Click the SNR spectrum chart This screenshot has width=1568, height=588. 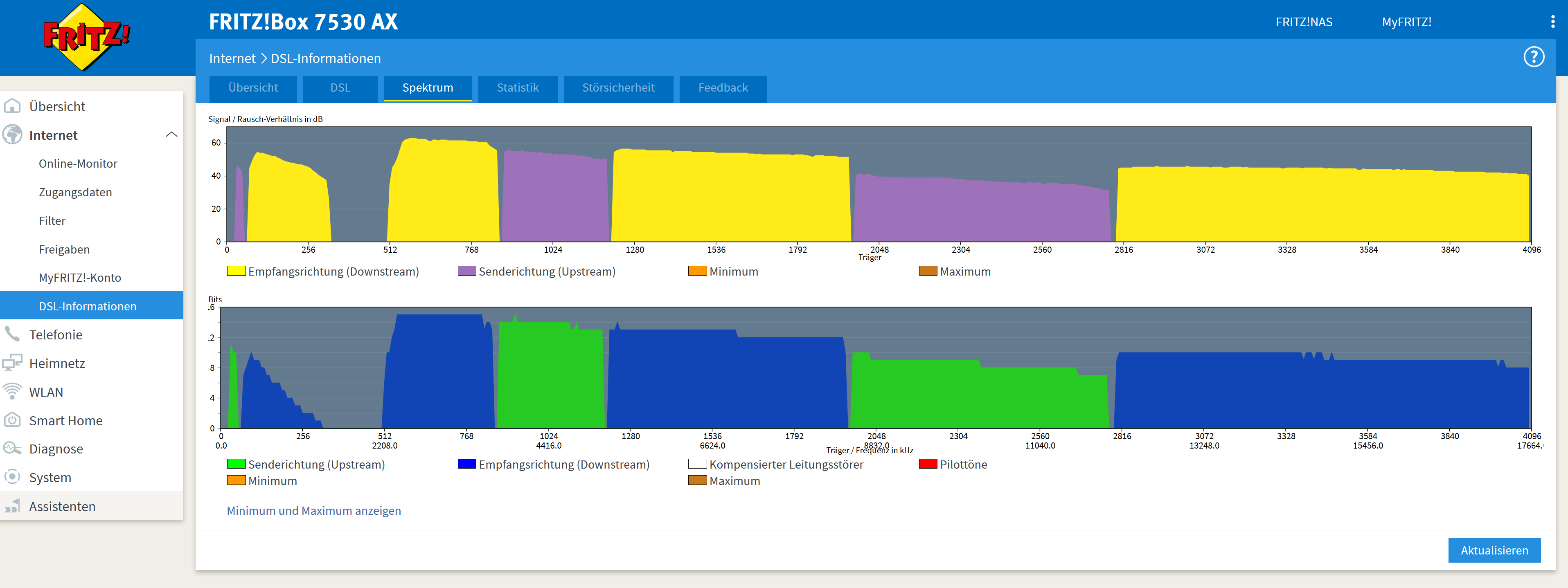(879, 184)
